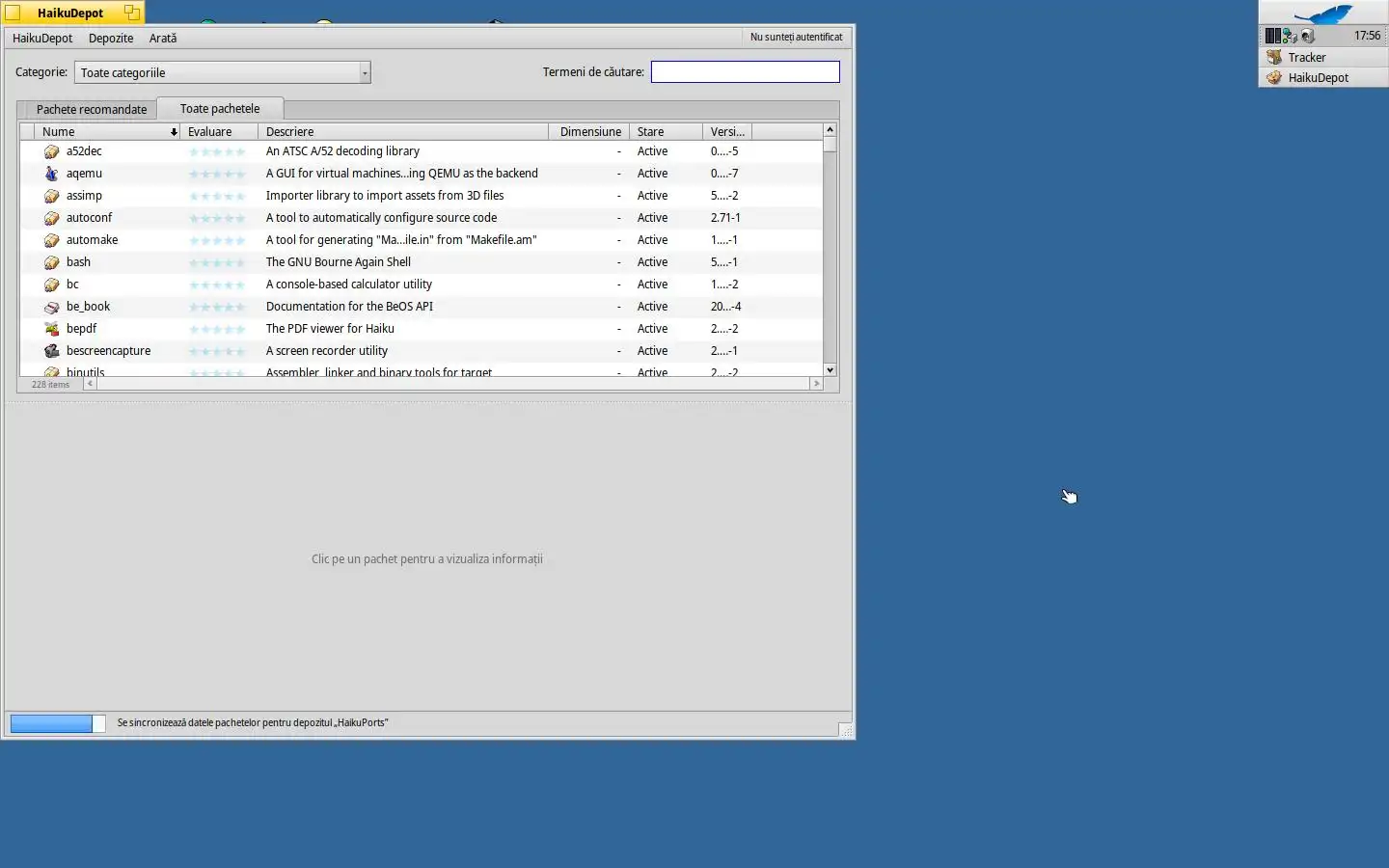Click the scroll down arrow of package list
Viewport: 1389px width, 868px height.
(x=830, y=369)
